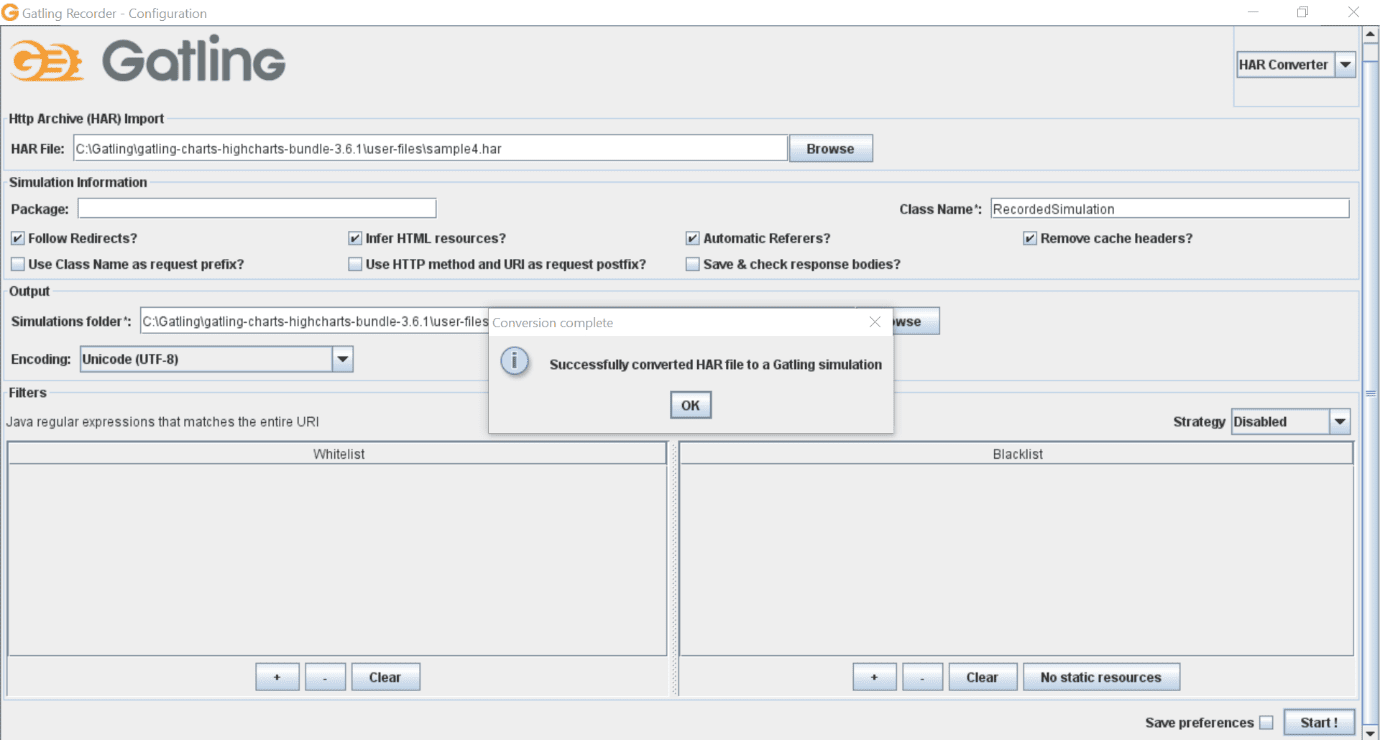
Task: Add entry with Blacklist plus button
Action: (x=874, y=677)
